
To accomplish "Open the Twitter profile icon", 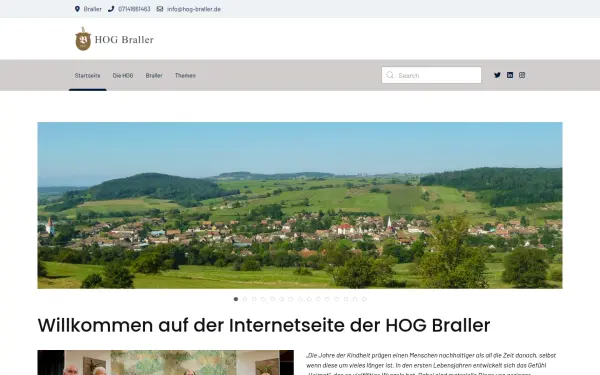I will pyautogui.click(x=497, y=75).
